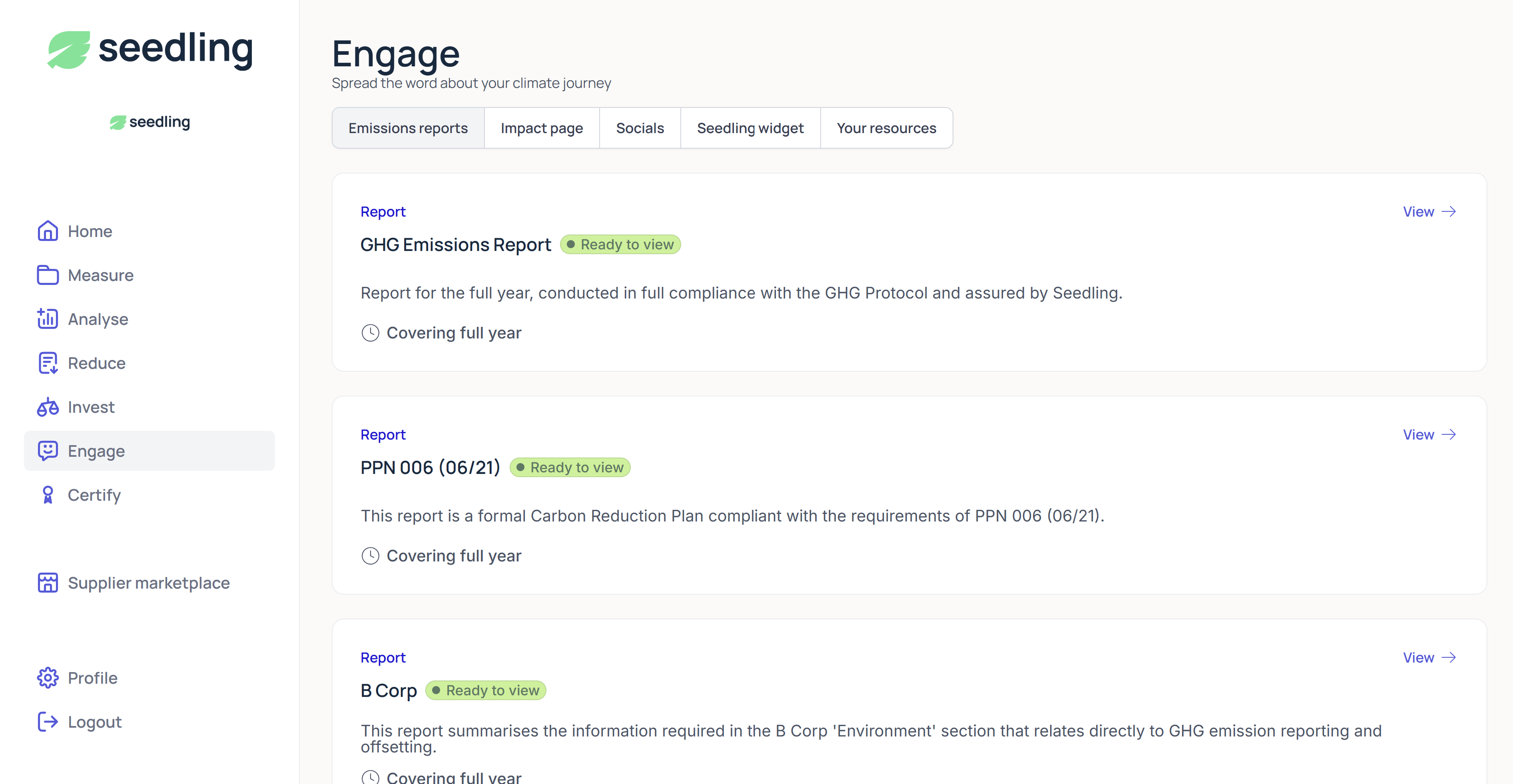Switch to the Impact page tab
The width and height of the screenshot is (1513, 784).
(542, 128)
